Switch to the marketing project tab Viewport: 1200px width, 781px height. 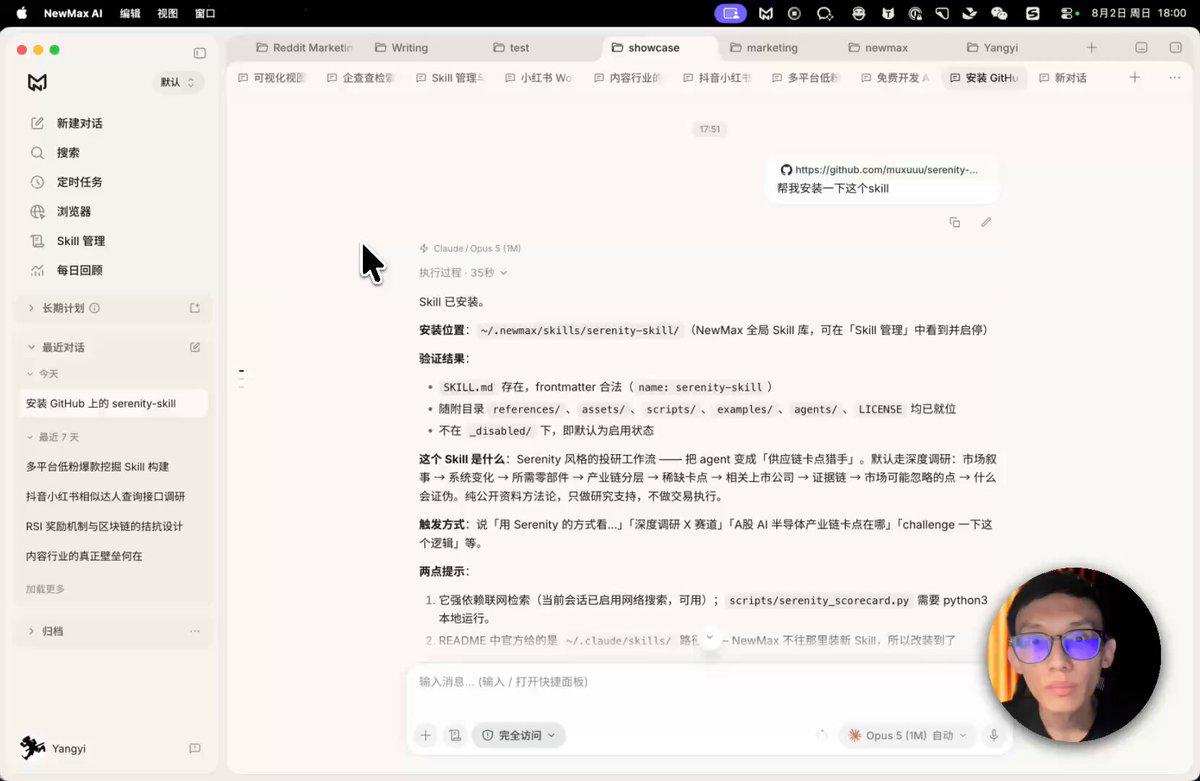[763, 47]
